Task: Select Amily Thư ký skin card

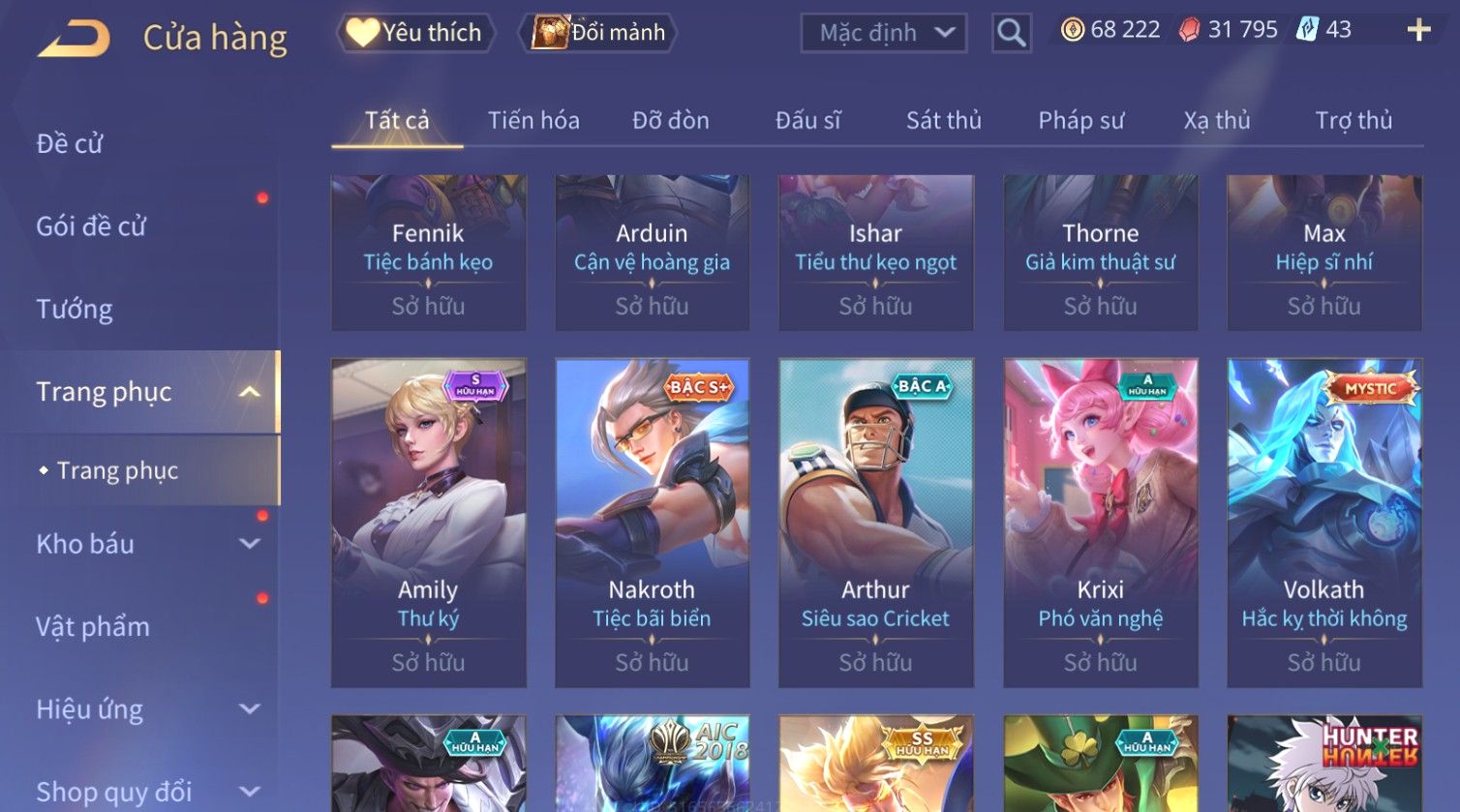Action: pyautogui.click(x=428, y=523)
